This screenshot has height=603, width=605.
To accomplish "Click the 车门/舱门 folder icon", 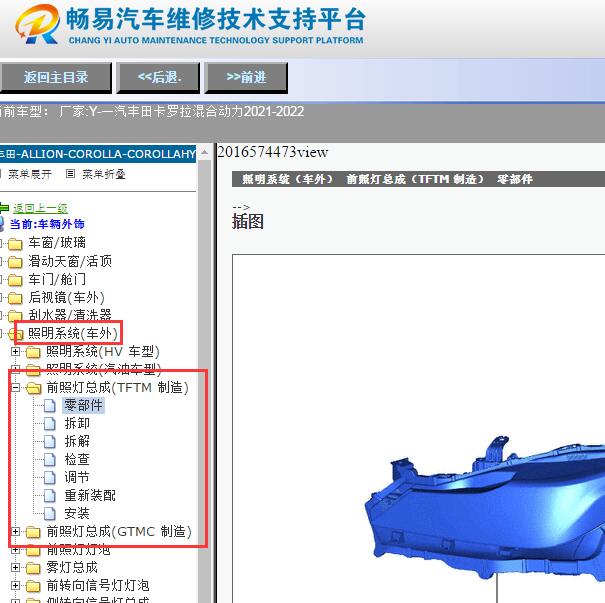I will (x=15, y=280).
